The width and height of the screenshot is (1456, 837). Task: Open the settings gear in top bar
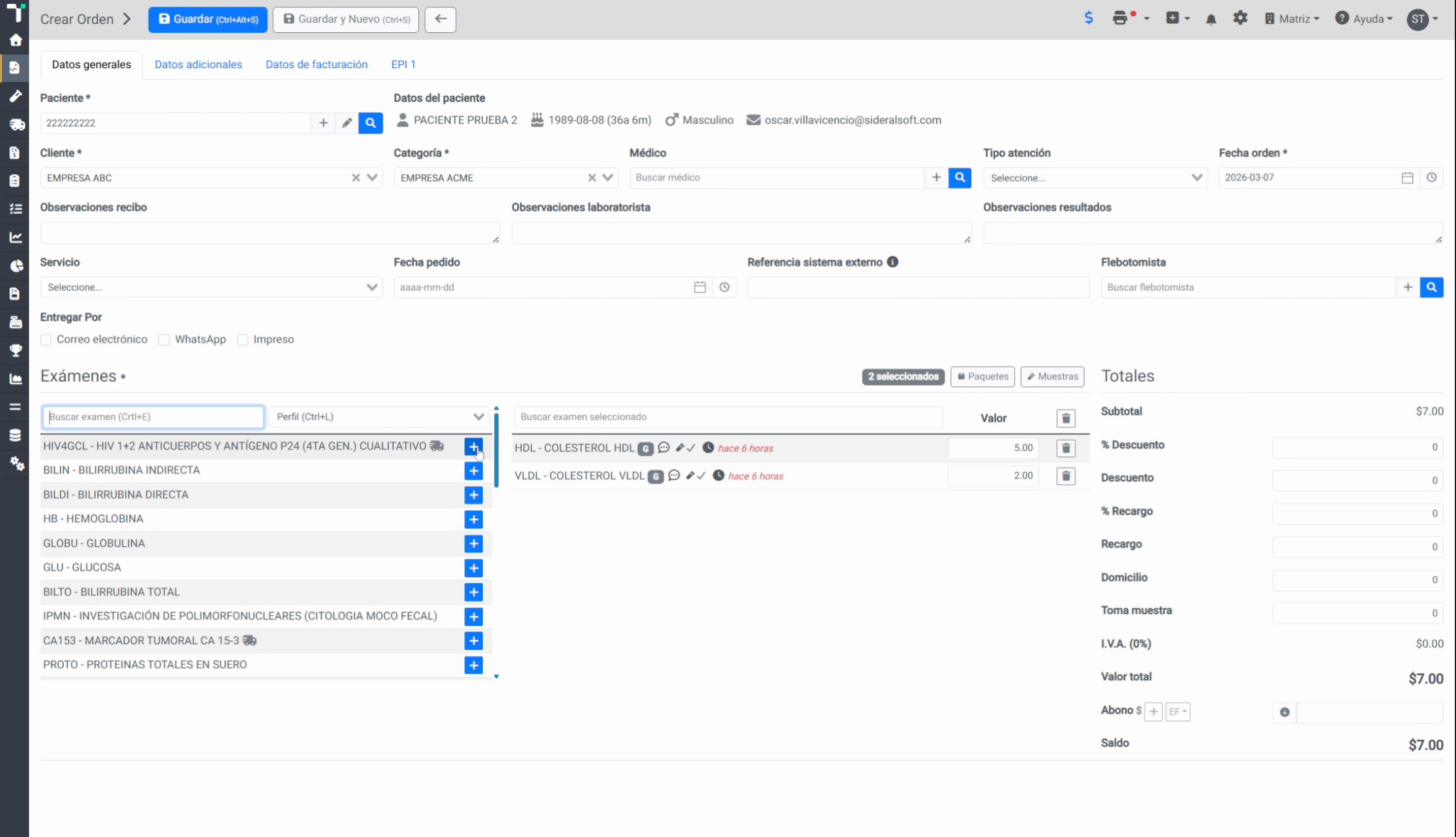click(x=1240, y=19)
